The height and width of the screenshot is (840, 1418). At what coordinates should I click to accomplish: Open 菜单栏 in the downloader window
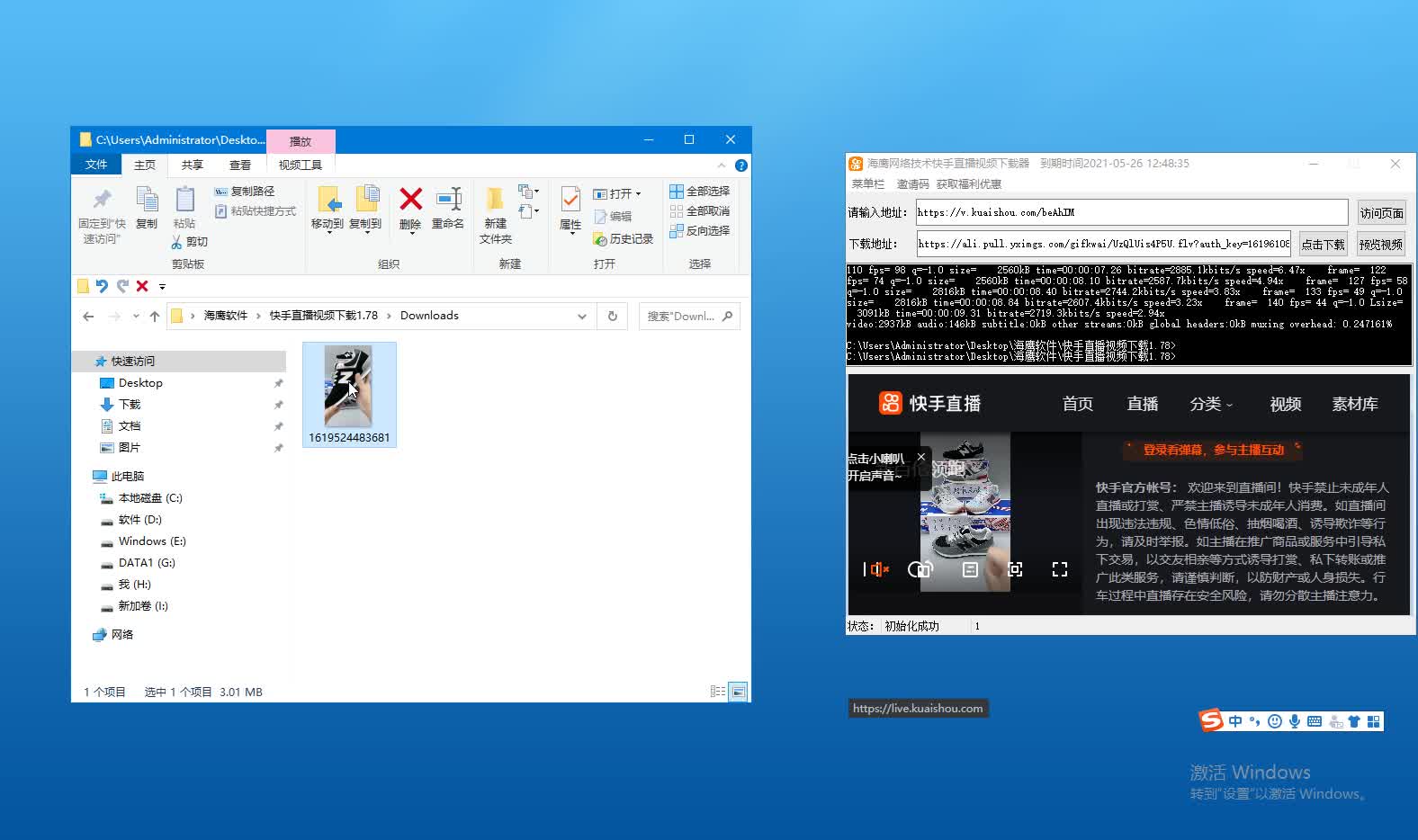pos(868,184)
